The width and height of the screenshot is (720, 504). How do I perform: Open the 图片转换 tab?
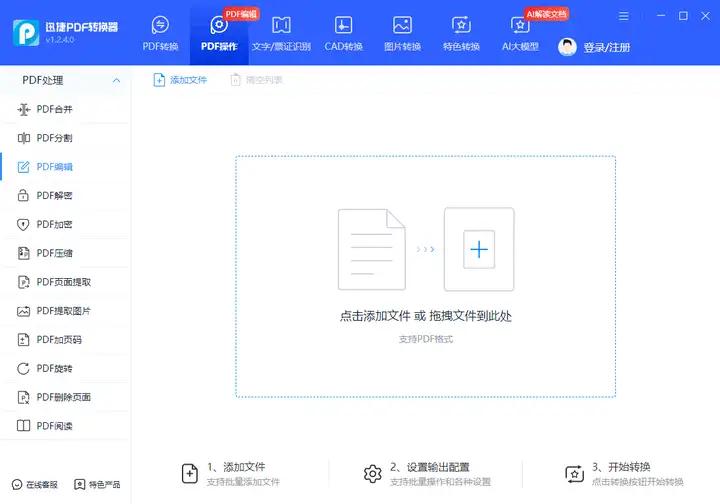click(x=402, y=34)
